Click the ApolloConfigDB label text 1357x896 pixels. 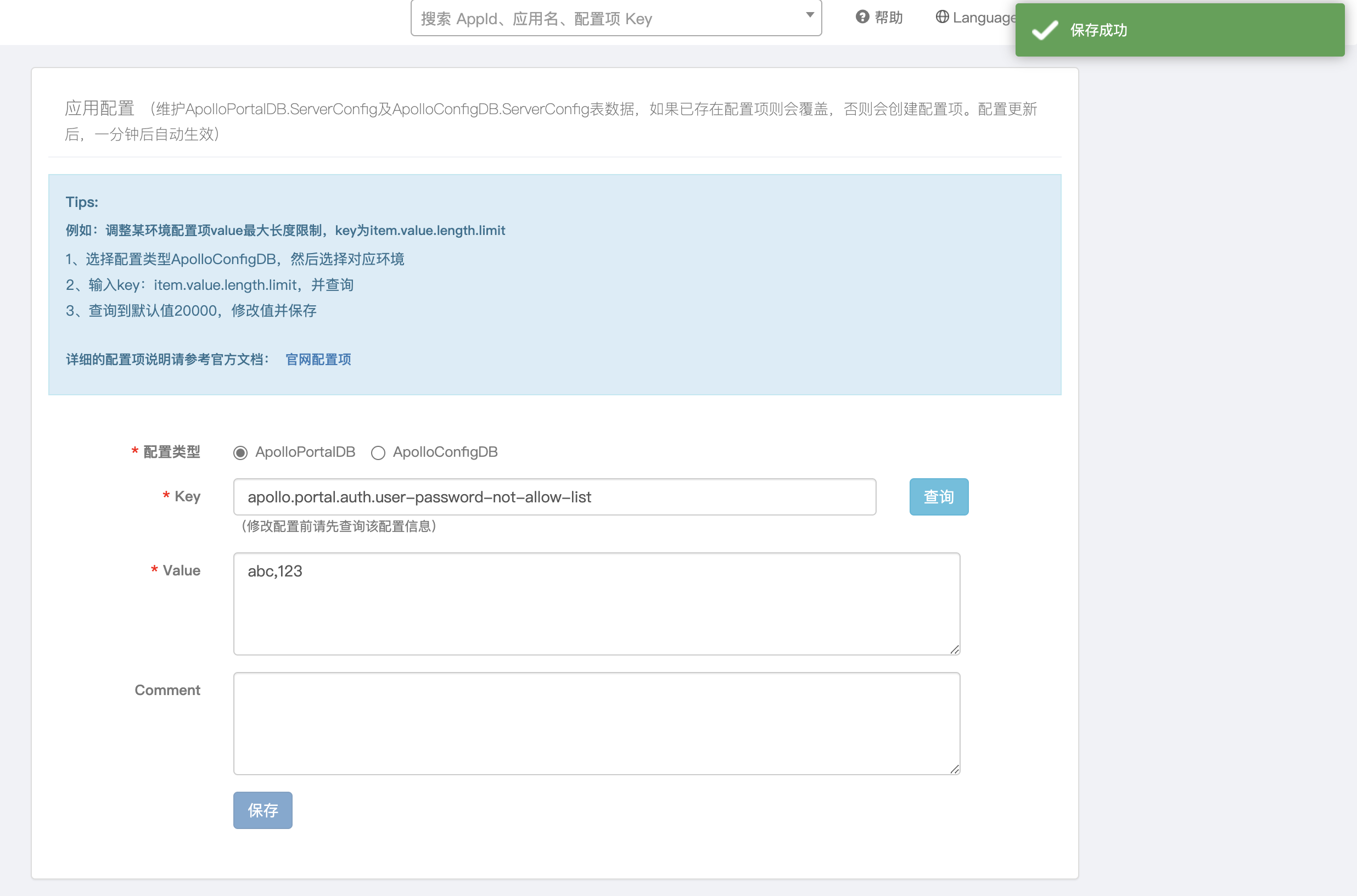445,452
